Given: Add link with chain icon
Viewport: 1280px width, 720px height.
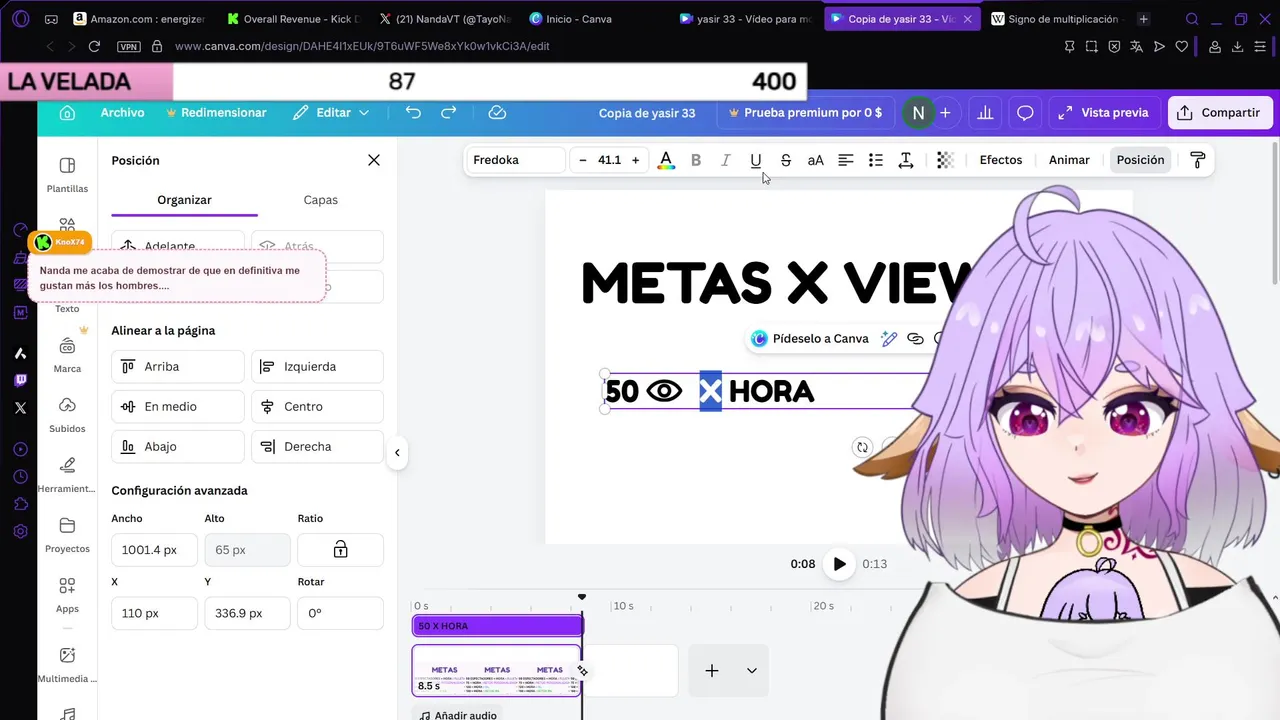Looking at the screenshot, I should [x=915, y=339].
